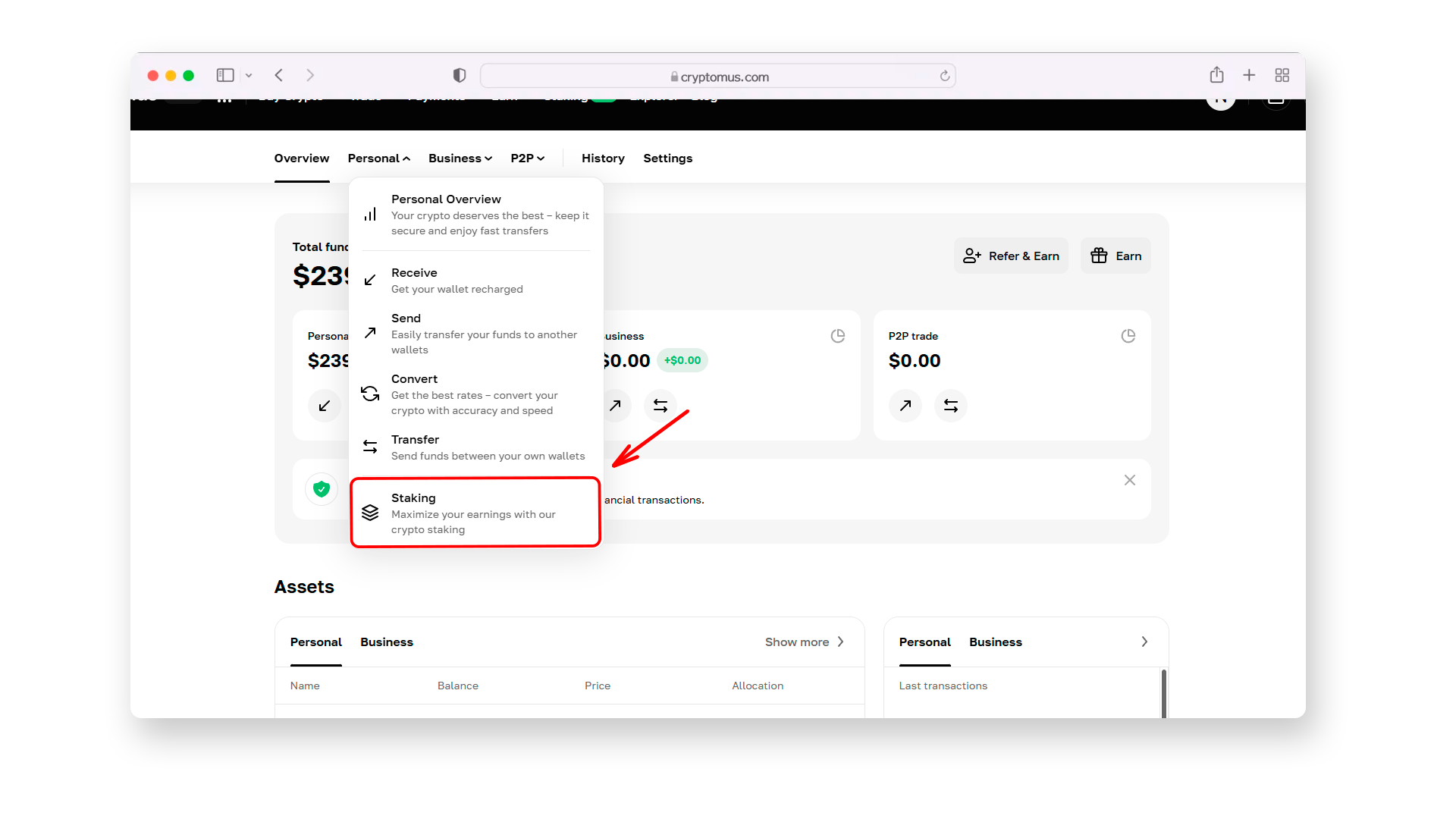Click the Convert crypto icon
Screen dimensions: 1456x819
tap(370, 393)
